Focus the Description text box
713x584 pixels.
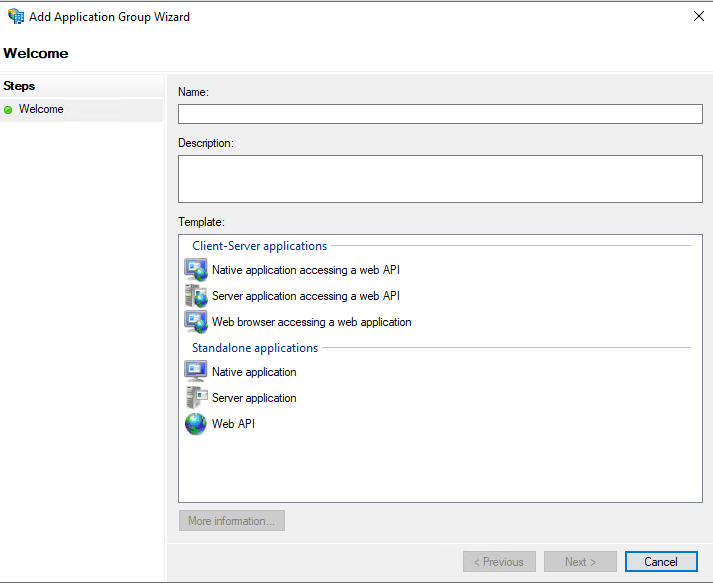pos(440,179)
